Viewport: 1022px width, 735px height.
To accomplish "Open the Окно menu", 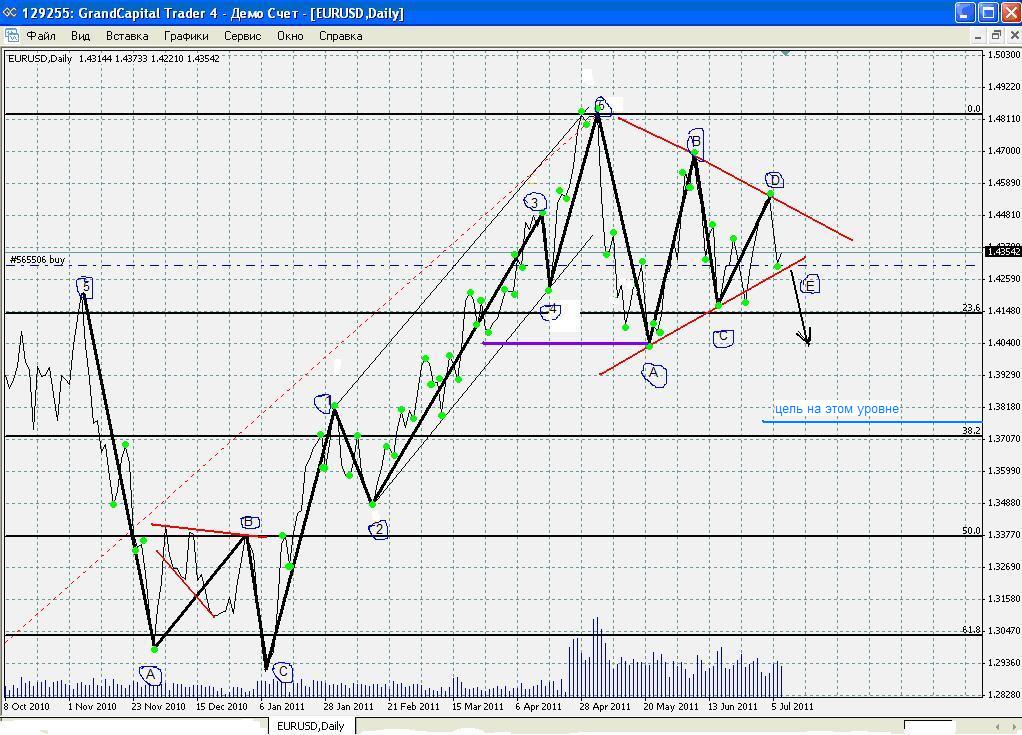I will [290, 36].
